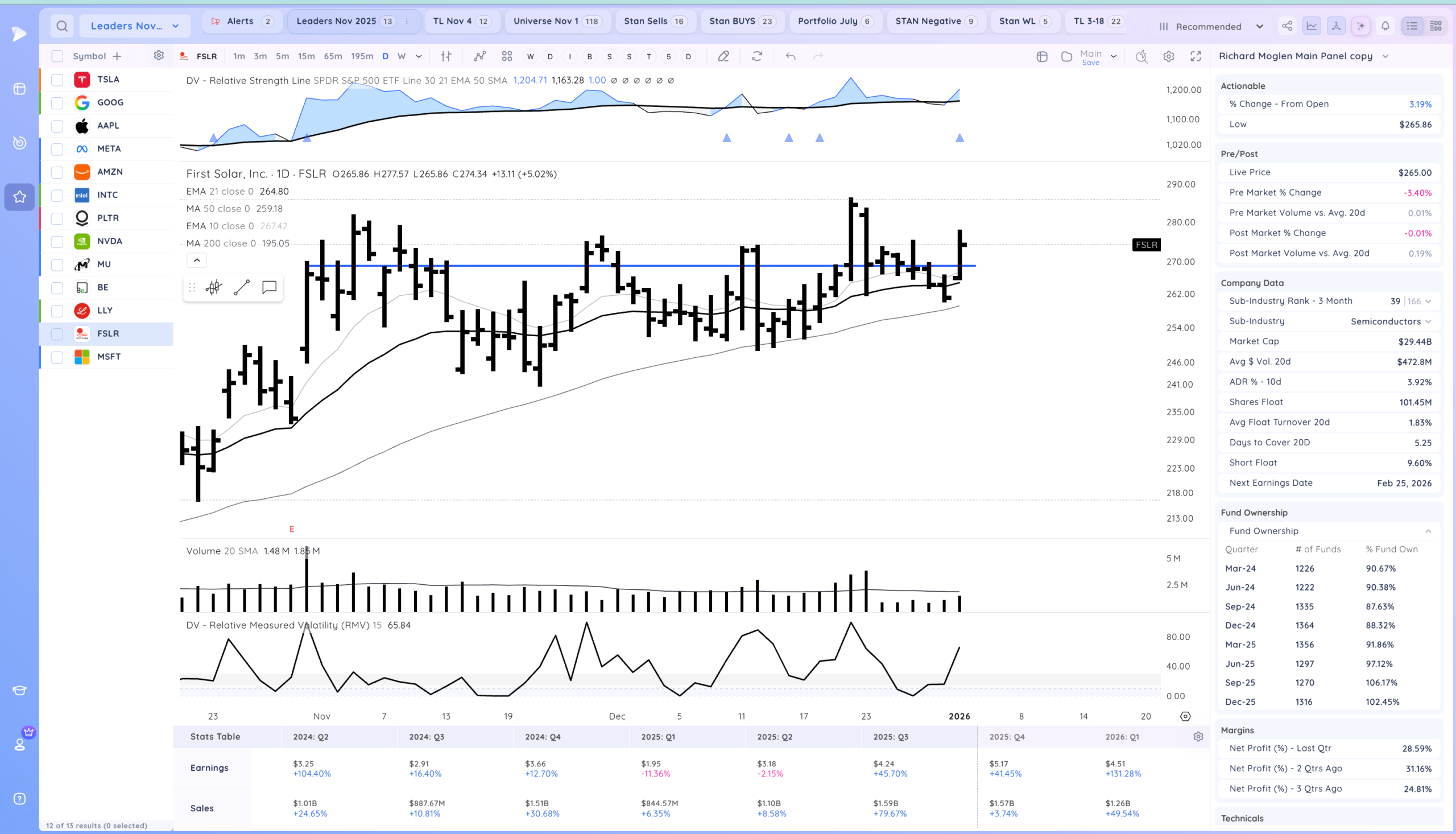The image size is (1456, 834).
Task: Click the draw/pencil tool in chart toolbar
Action: (x=723, y=56)
